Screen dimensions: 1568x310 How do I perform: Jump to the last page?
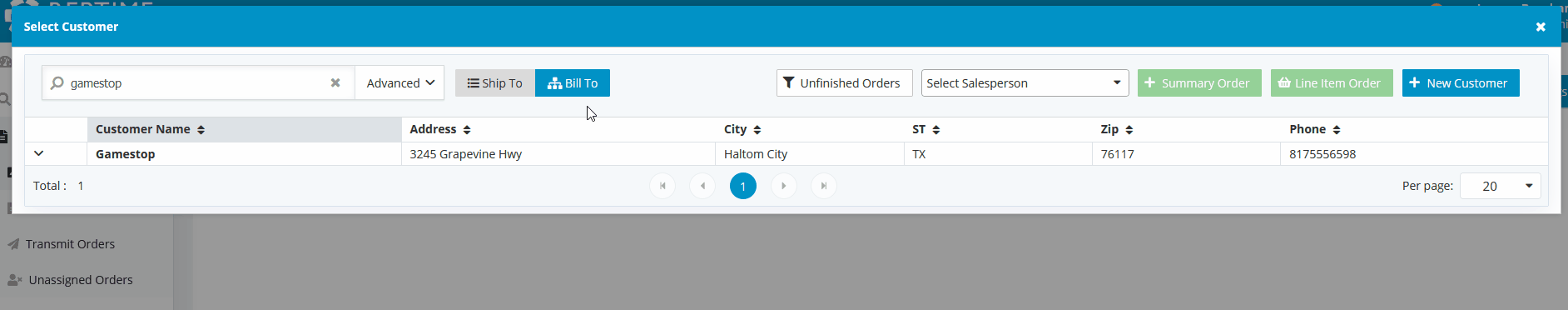coord(823,186)
